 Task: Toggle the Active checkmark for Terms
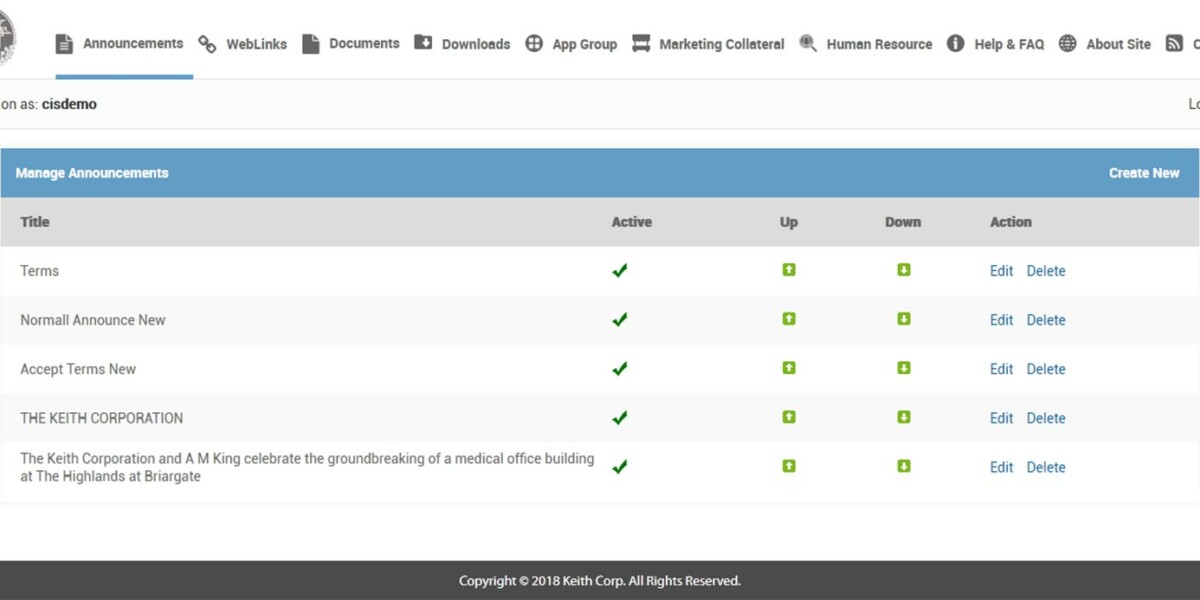(619, 270)
